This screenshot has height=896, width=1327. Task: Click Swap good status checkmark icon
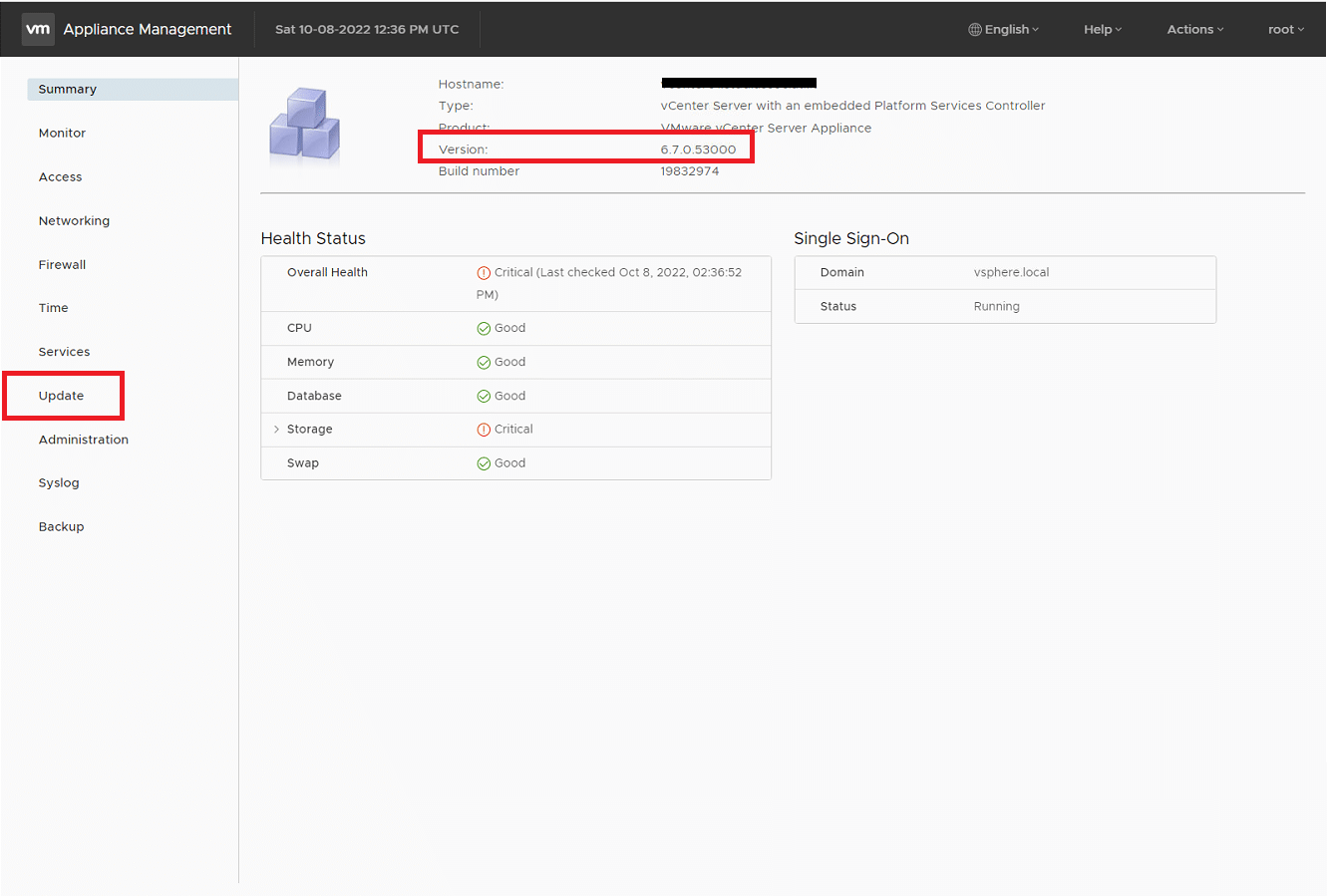point(484,463)
